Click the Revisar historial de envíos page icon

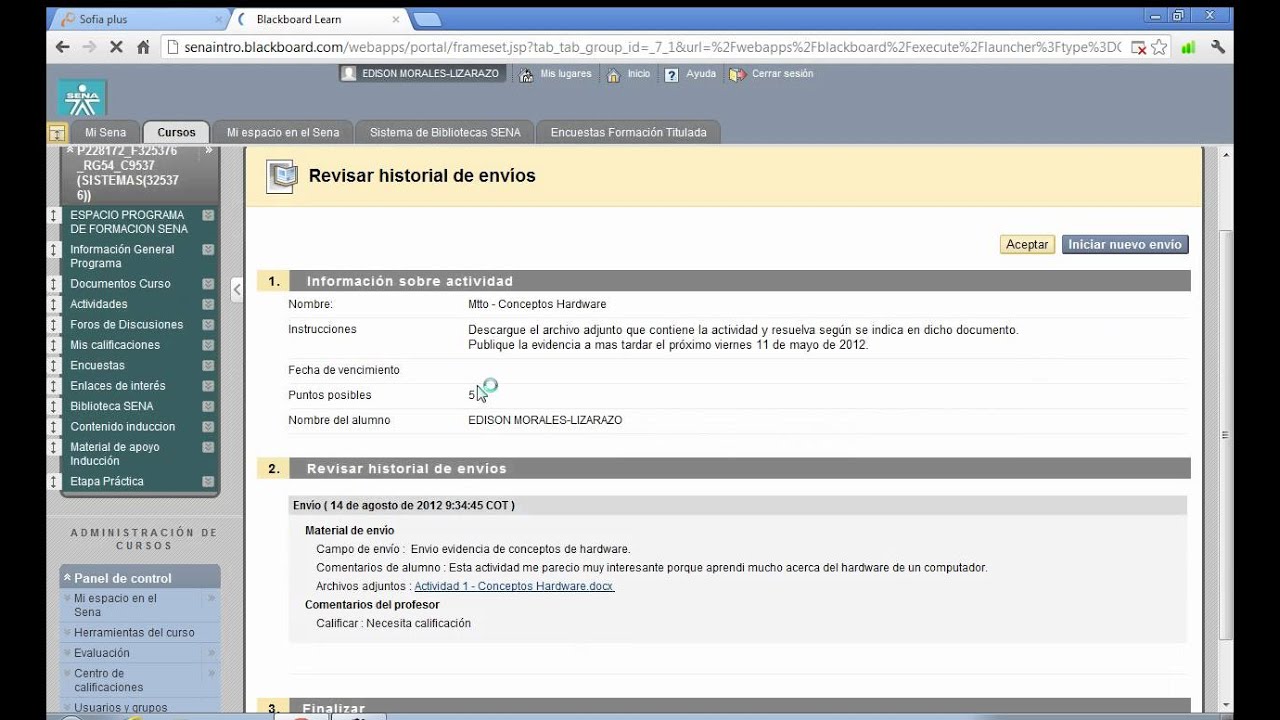point(281,176)
